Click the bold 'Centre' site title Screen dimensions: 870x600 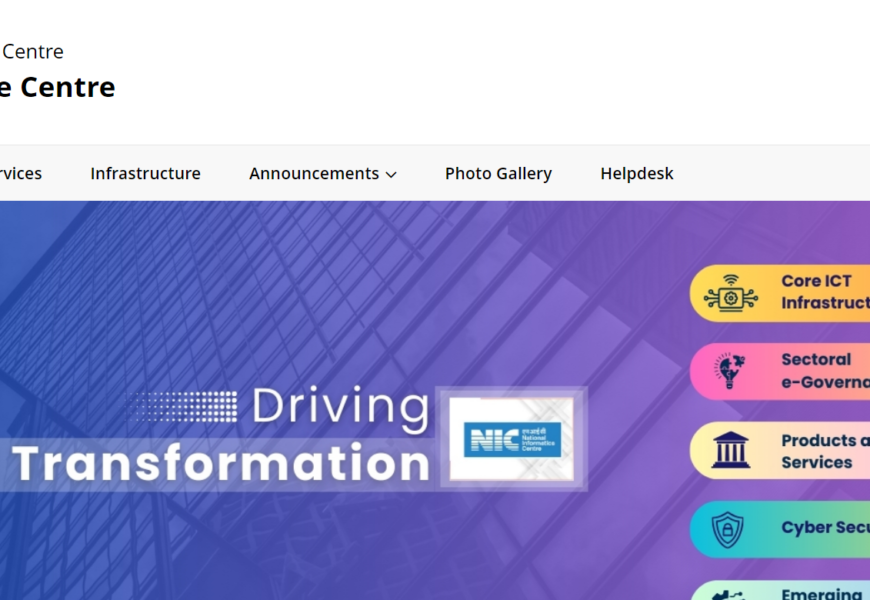[x=68, y=87]
